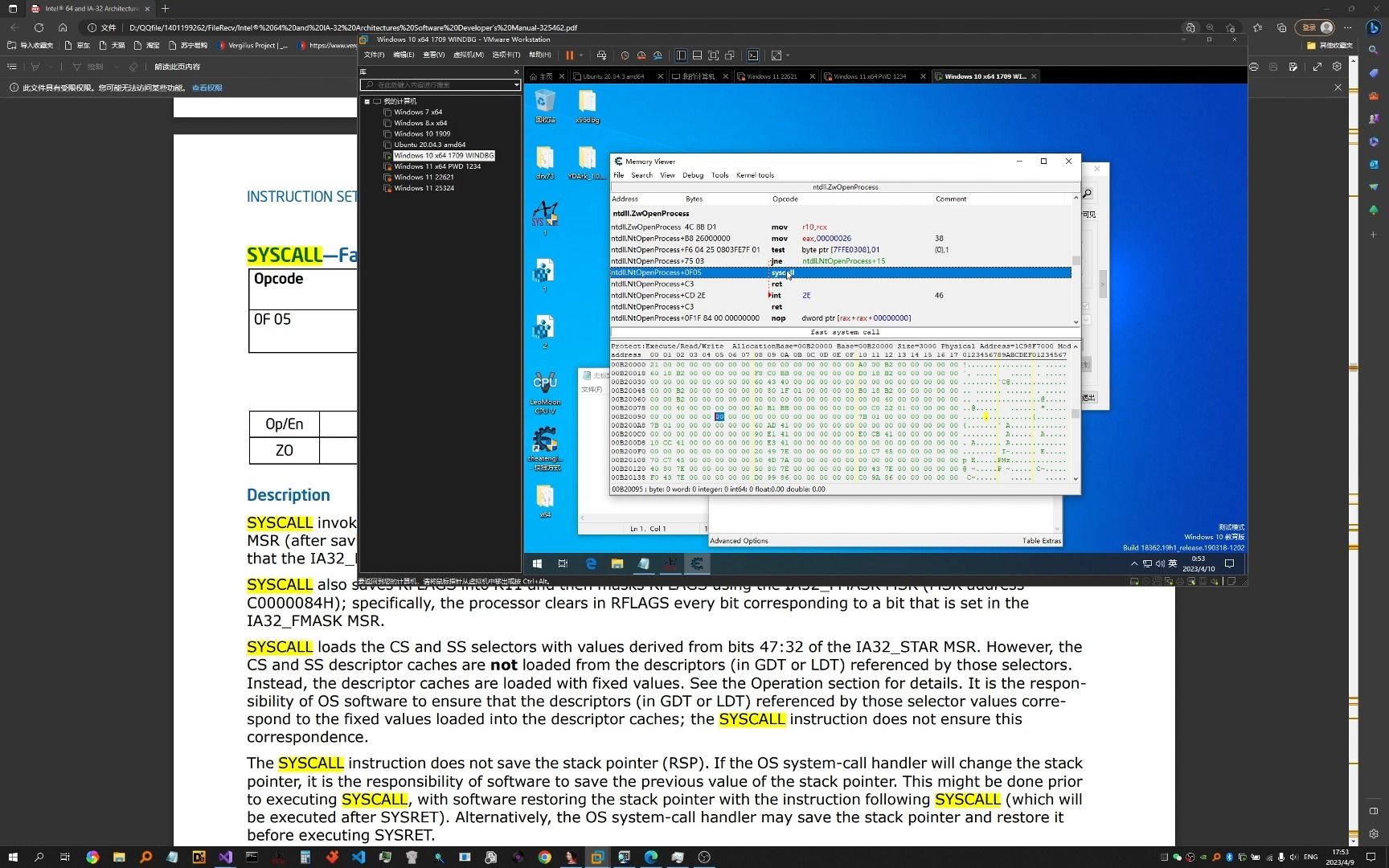The image size is (1389, 868).
Task: Select the ntdll.ZwOpenProcess 4C 8B D1 row
Action: click(841, 227)
